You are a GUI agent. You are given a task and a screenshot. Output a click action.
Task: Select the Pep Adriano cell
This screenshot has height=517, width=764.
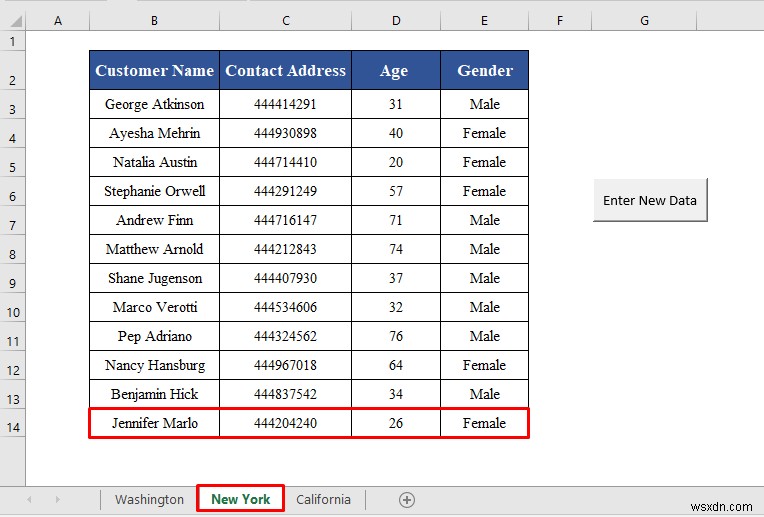point(154,336)
